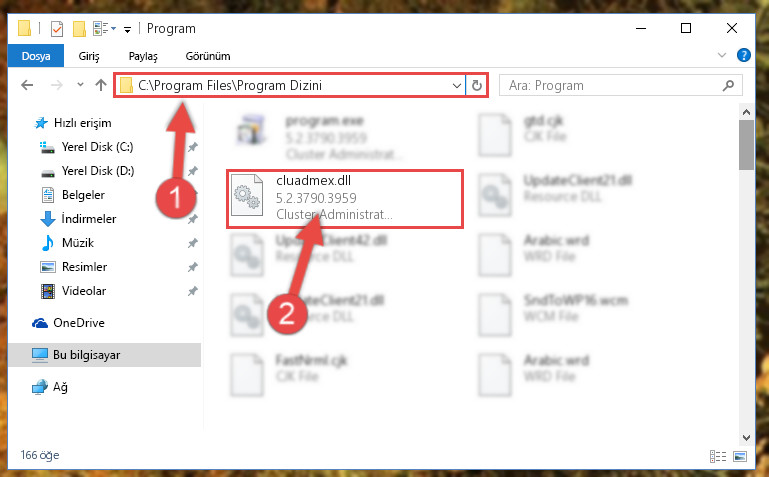Switch to details view layout icon

(x=718, y=456)
